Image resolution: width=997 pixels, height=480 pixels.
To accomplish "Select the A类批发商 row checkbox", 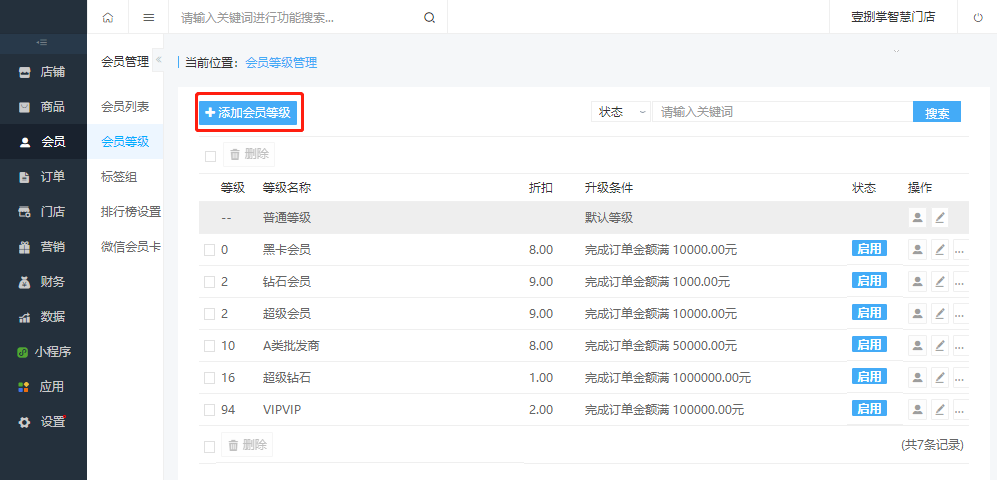I will [x=209, y=346].
